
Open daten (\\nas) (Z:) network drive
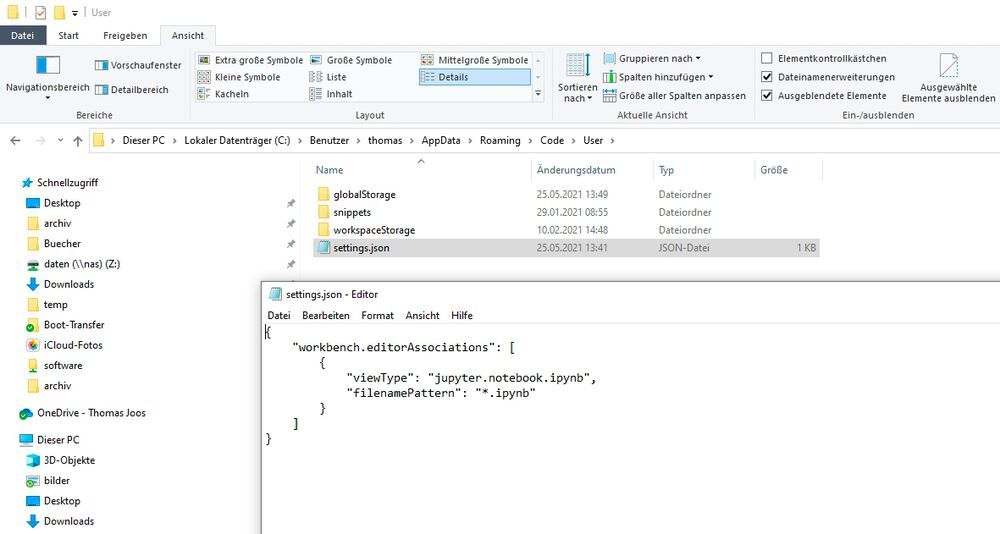point(82,264)
